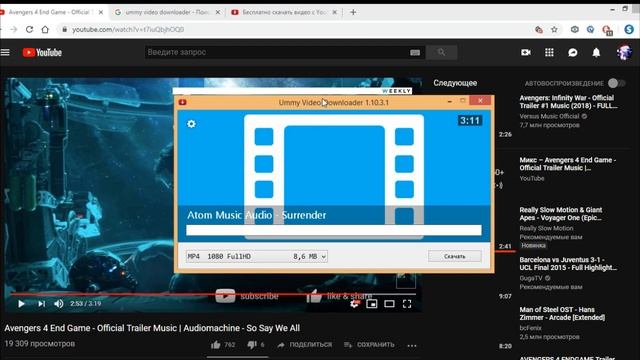Open the notifications bell
Screen dimensions: 640x360
tap(596, 52)
